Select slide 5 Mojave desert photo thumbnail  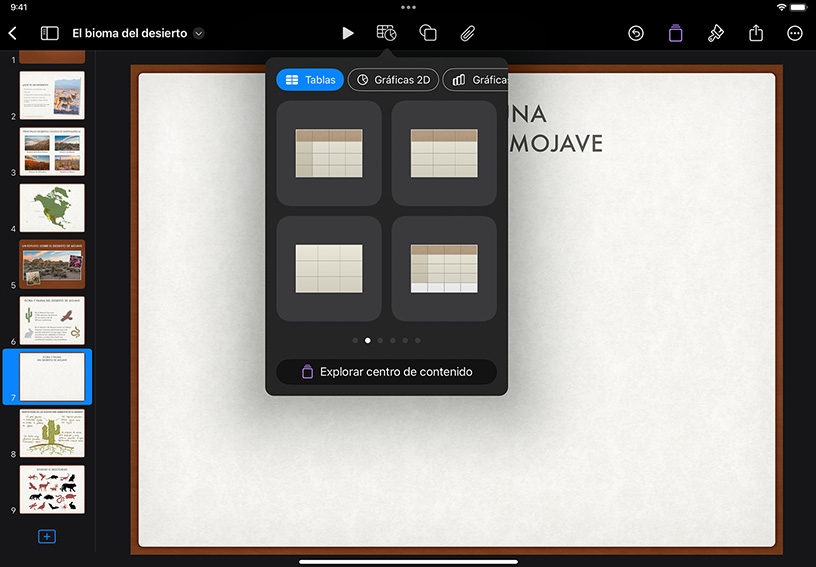click(52, 264)
